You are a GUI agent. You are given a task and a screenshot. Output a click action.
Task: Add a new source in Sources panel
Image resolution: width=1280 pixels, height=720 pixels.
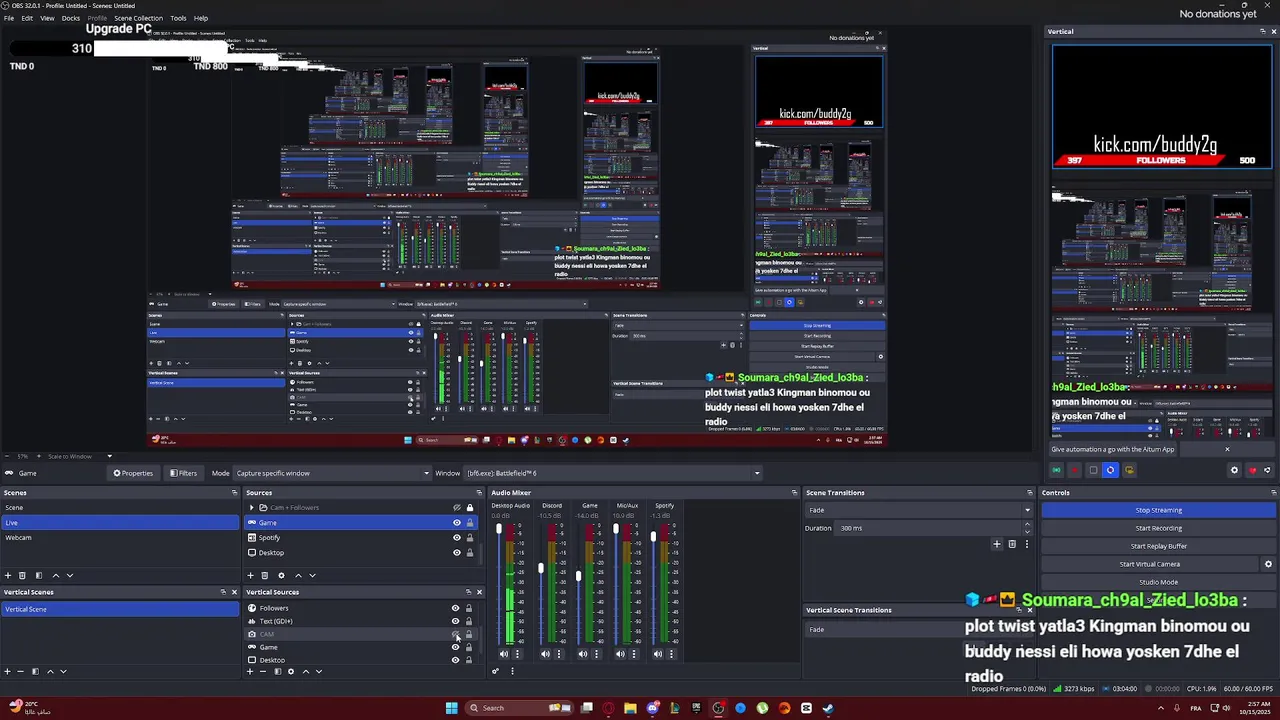tap(250, 575)
